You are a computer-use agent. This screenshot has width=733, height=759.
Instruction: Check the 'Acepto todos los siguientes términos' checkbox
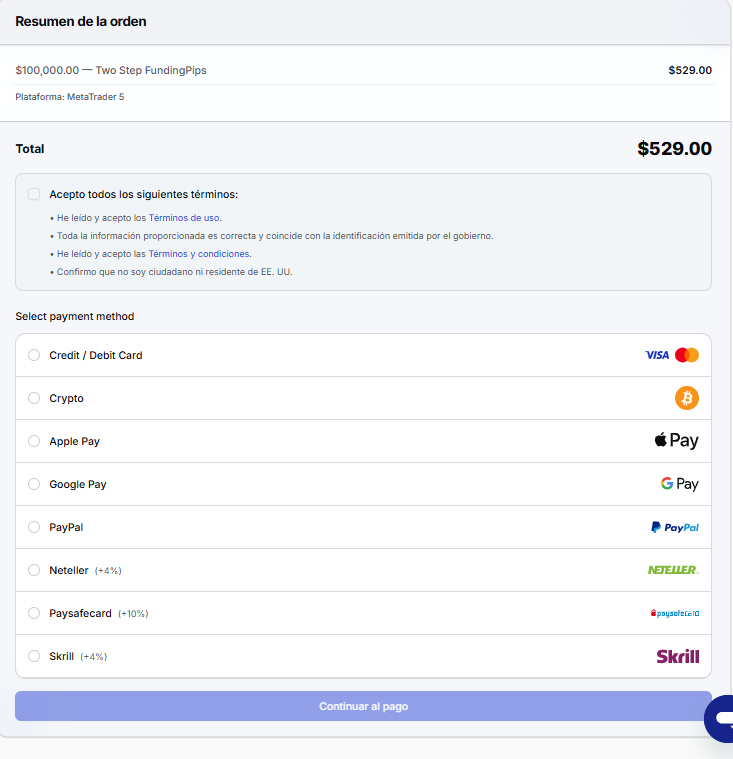tap(34, 194)
